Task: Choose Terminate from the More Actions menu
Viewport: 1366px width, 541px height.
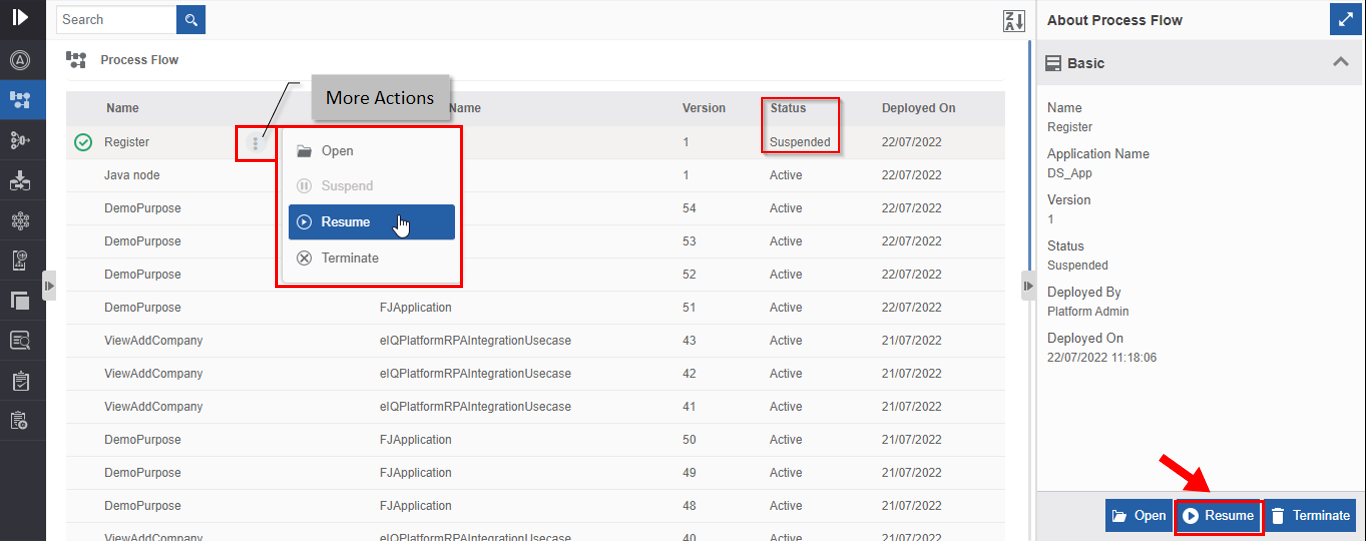Action: [372, 258]
